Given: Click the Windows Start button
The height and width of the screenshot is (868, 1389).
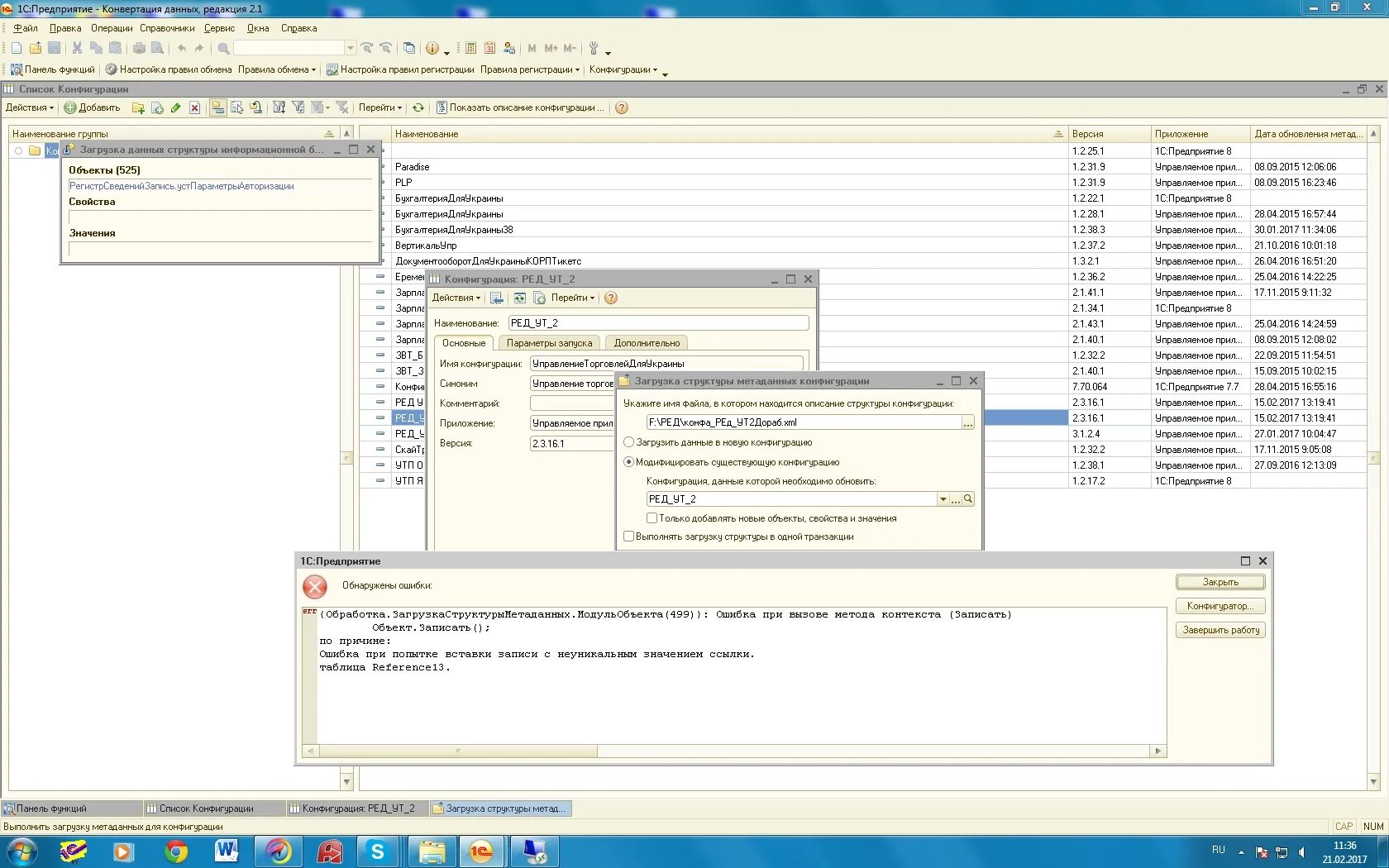Looking at the screenshot, I should 22,851.
